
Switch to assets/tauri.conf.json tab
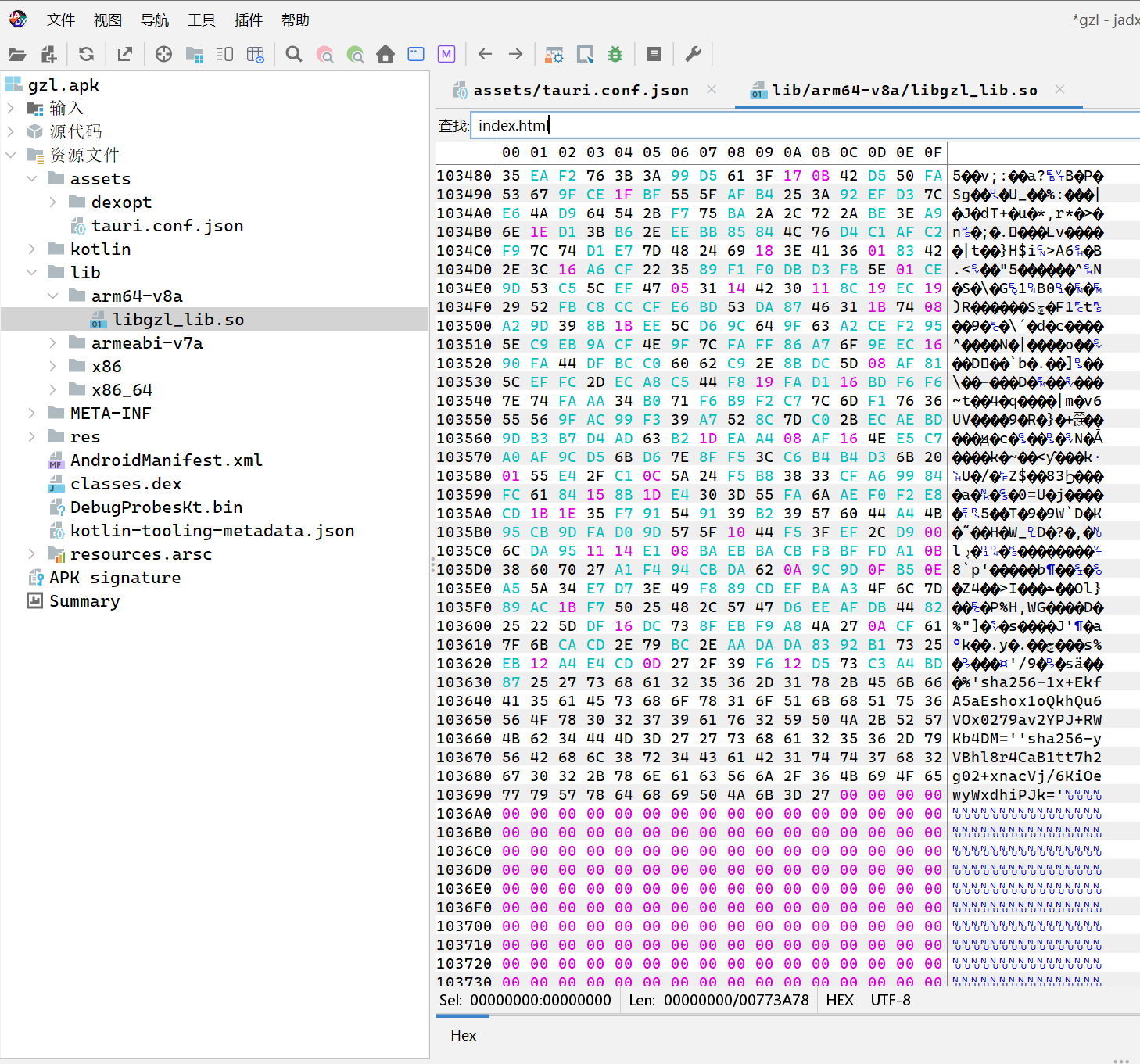point(580,91)
